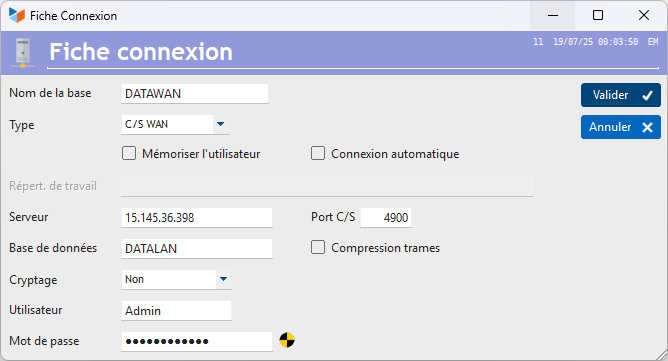
Task: Click the yellow-black password reveal icon
Action: point(287,340)
